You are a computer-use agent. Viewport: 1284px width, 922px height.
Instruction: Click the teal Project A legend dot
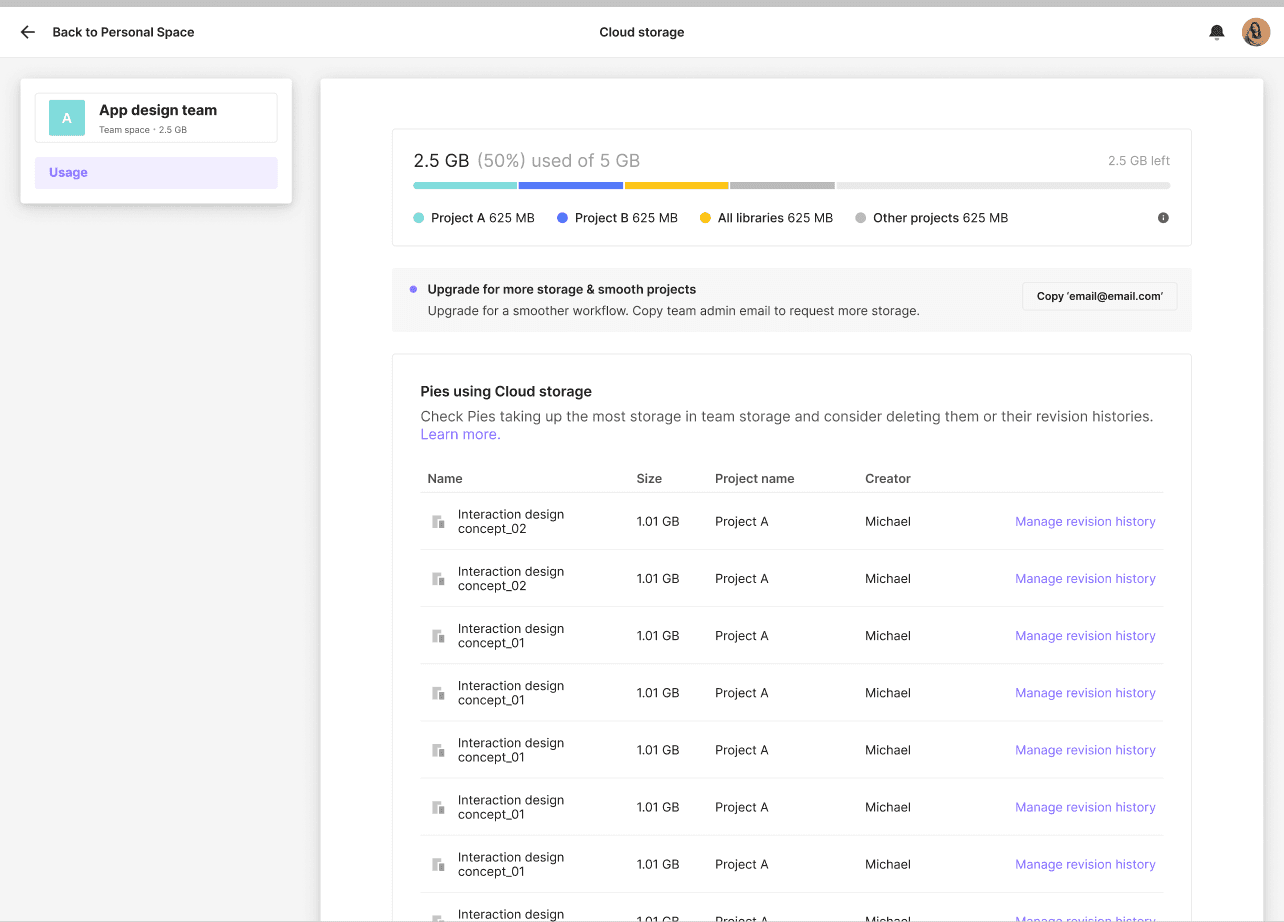click(417, 217)
